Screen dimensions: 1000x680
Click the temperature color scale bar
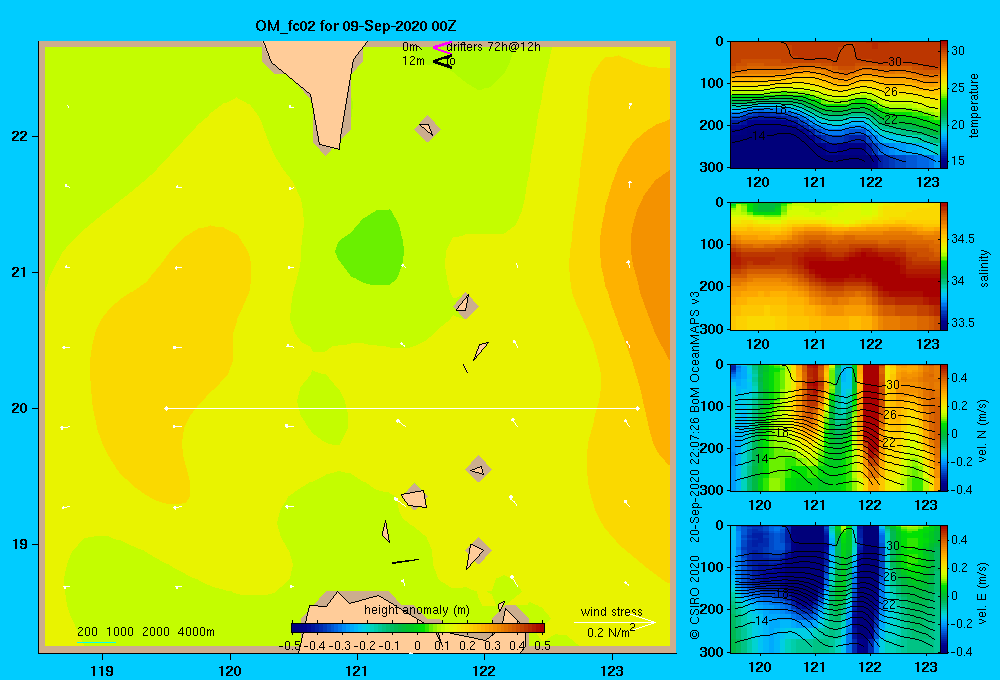pyautogui.click(x=944, y=105)
